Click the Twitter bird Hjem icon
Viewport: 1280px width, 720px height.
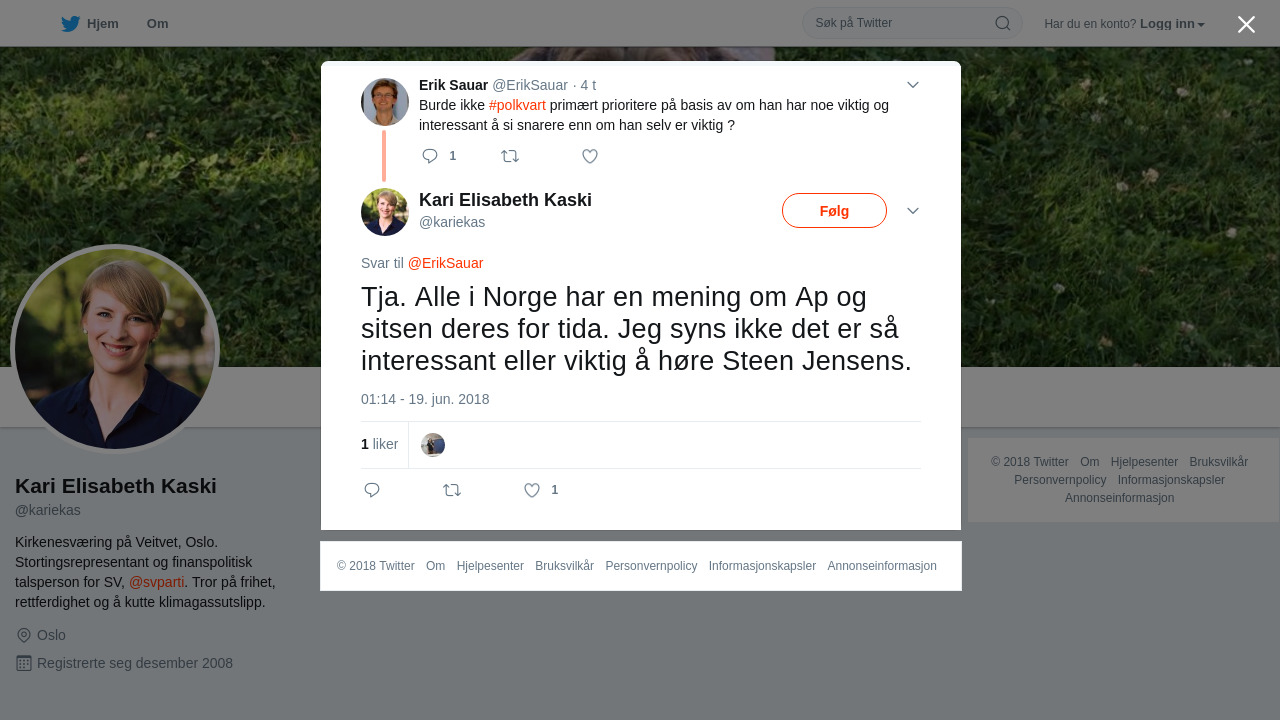pos(70,23)
